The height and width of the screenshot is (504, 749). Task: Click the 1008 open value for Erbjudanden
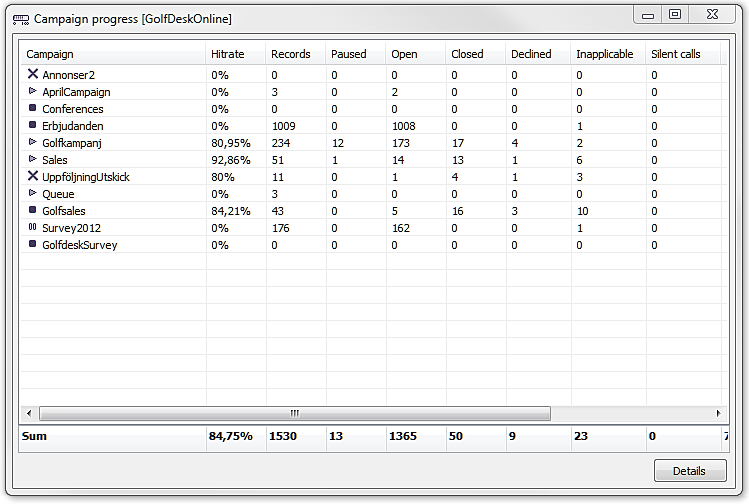point(404,126)
